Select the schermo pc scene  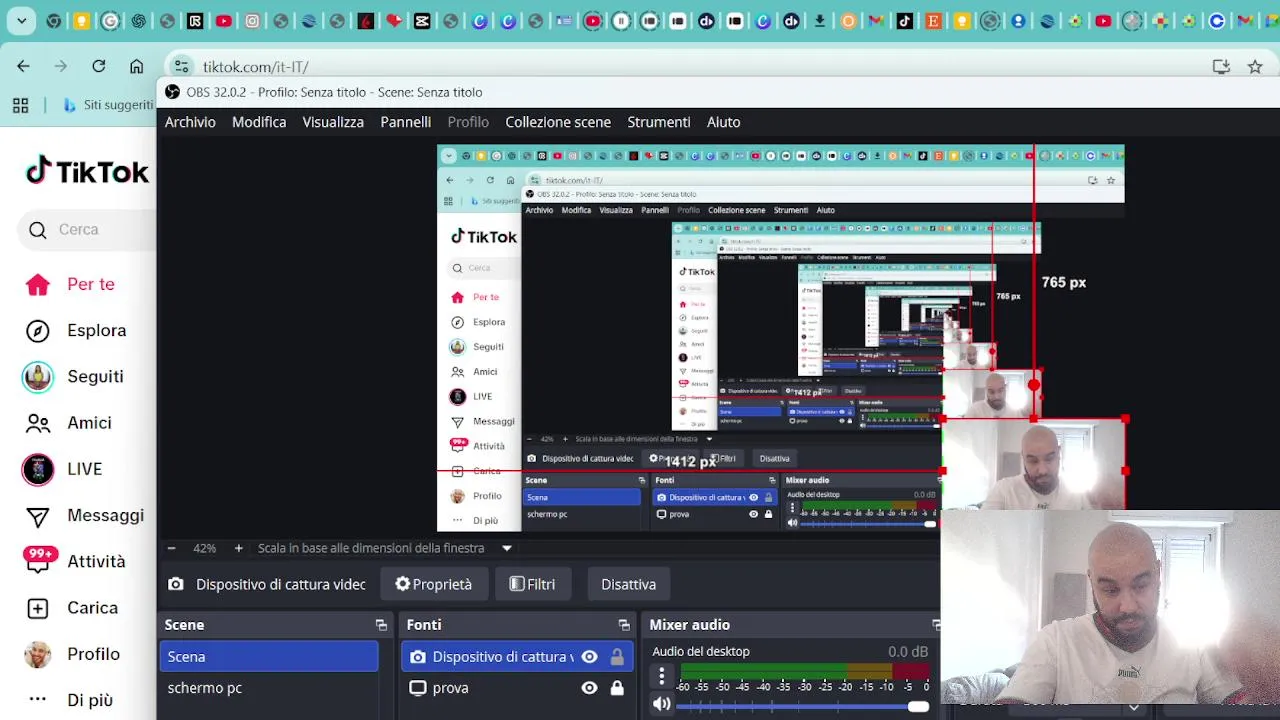(269, 688)
